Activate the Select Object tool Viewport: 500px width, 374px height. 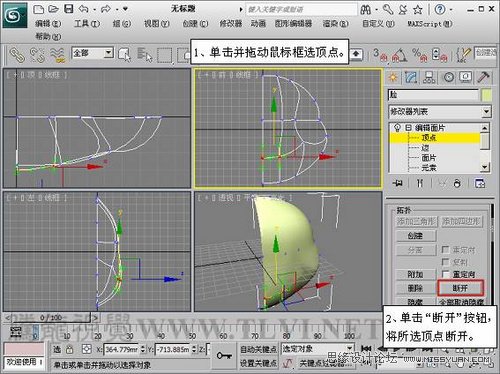124,54
